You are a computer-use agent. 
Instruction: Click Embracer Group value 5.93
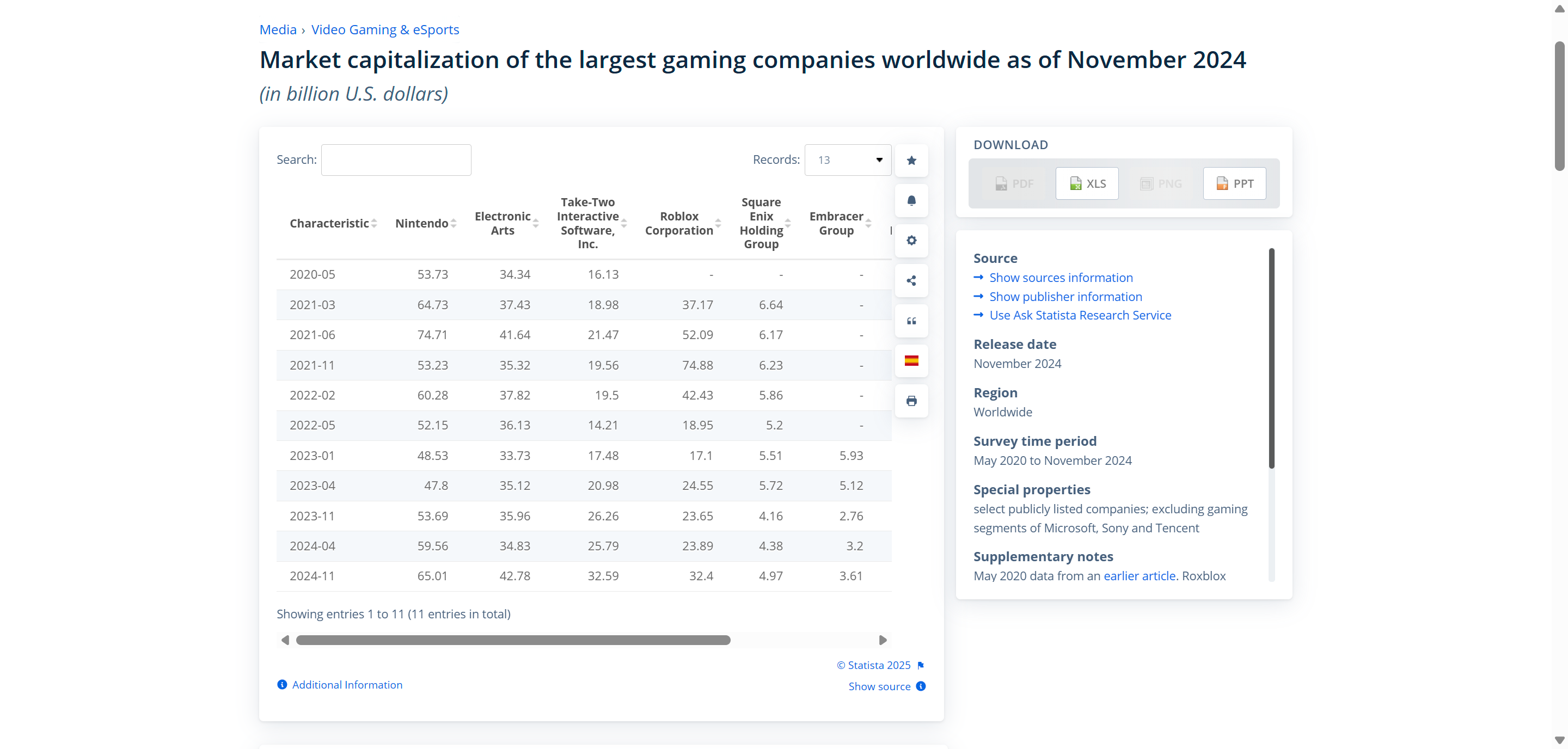click(851, 456)
